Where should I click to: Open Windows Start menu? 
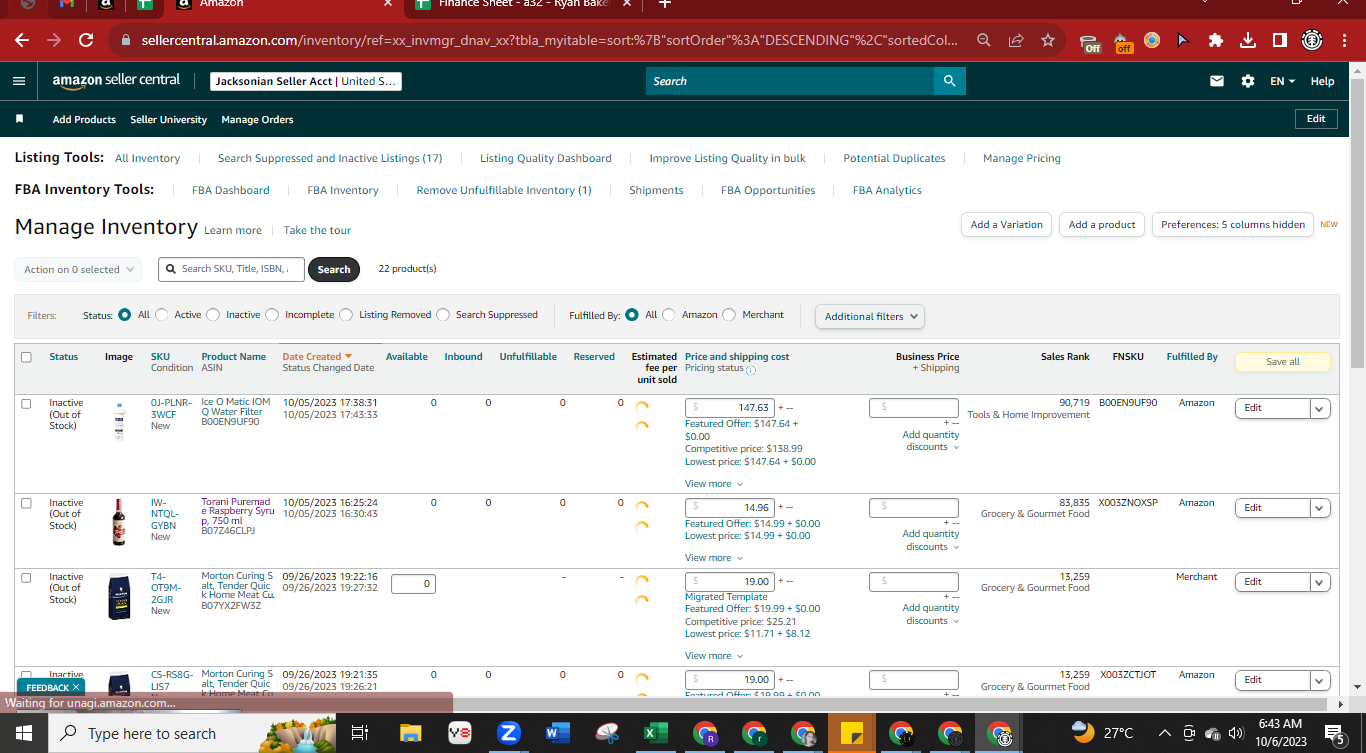(23, 733)
